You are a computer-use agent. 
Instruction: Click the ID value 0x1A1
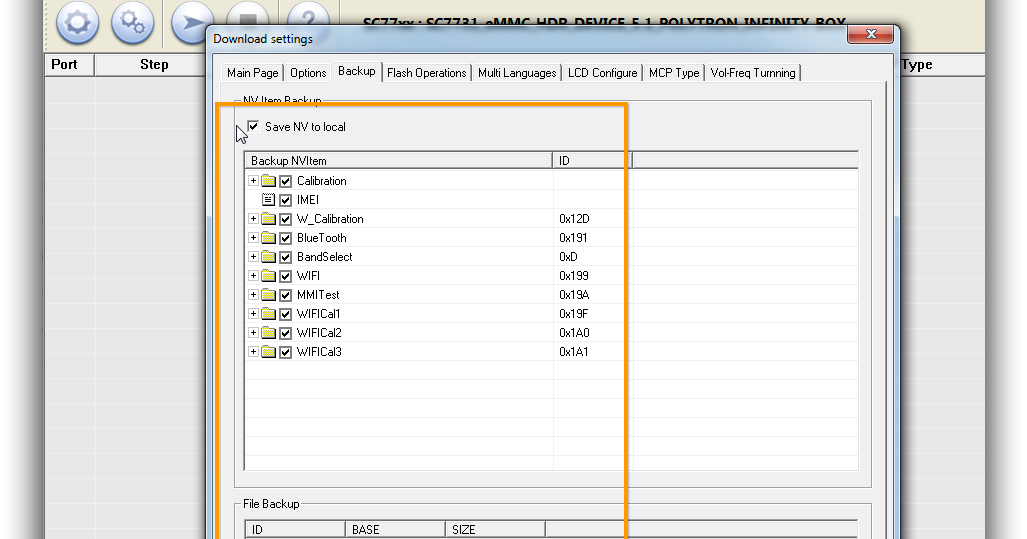tap(574, 352)
